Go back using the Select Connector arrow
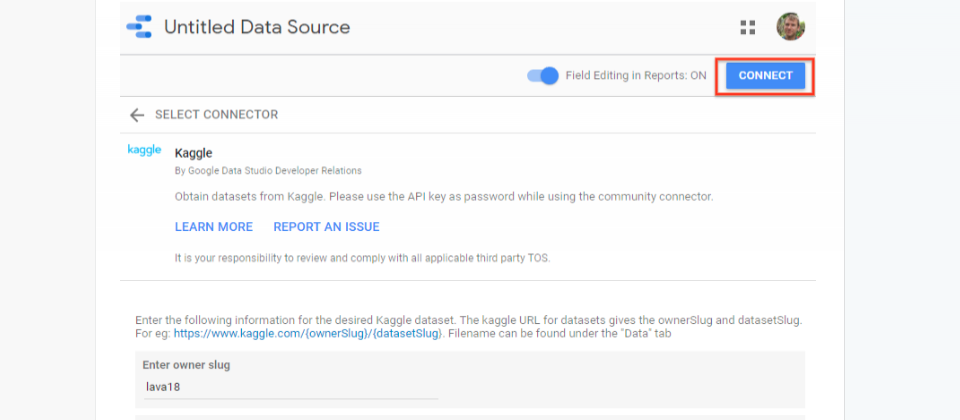Viewport: 960px width, 420px height. 137,114
